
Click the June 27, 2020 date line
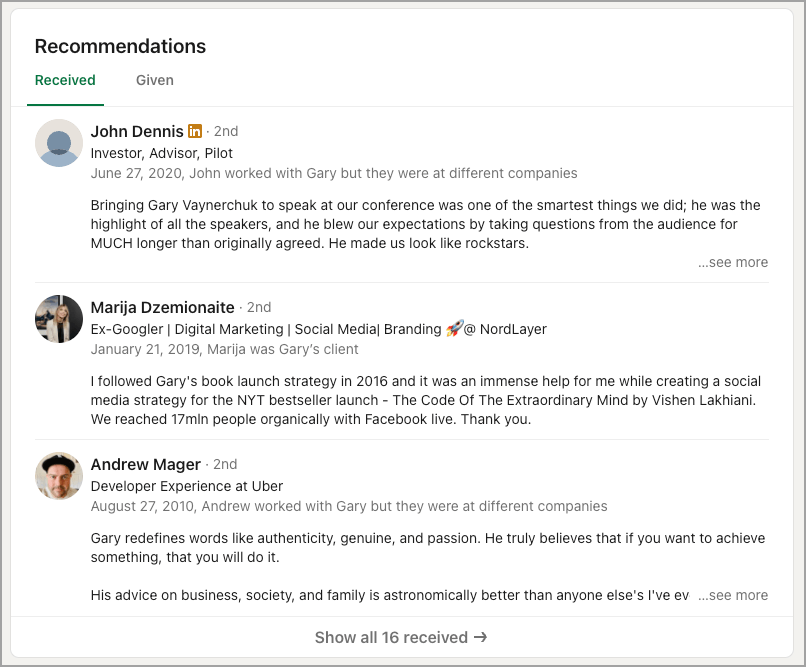[334, 173]
